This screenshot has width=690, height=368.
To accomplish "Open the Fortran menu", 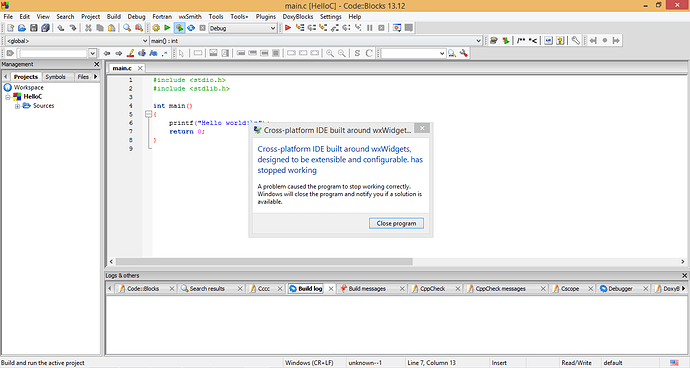I will point(162,17).
